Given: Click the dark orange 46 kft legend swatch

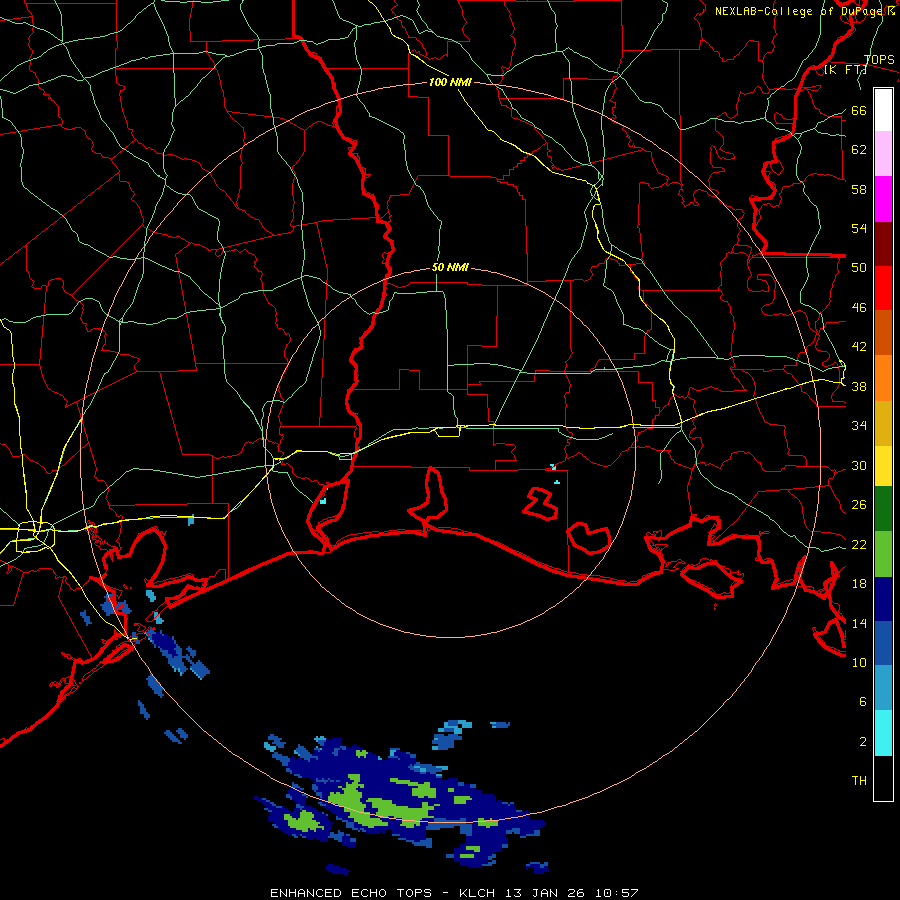Looking at the screenshot, I should click(x=883, y=333).
